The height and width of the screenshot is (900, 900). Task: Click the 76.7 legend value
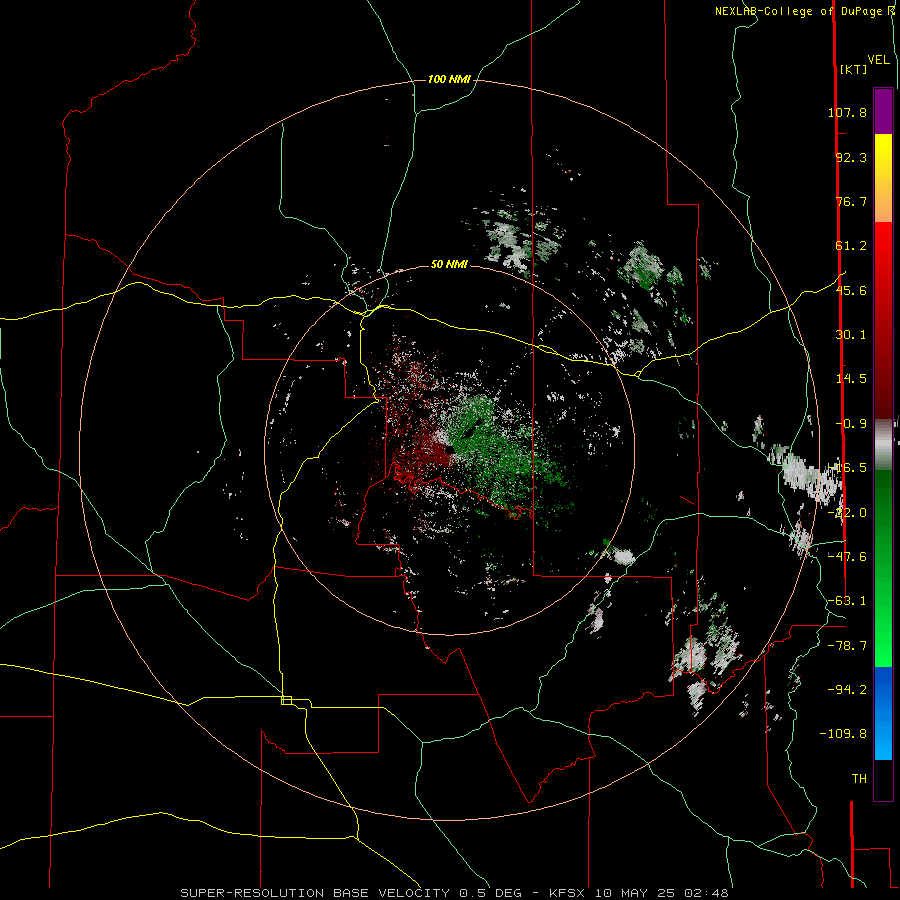[x=851, y=201]
